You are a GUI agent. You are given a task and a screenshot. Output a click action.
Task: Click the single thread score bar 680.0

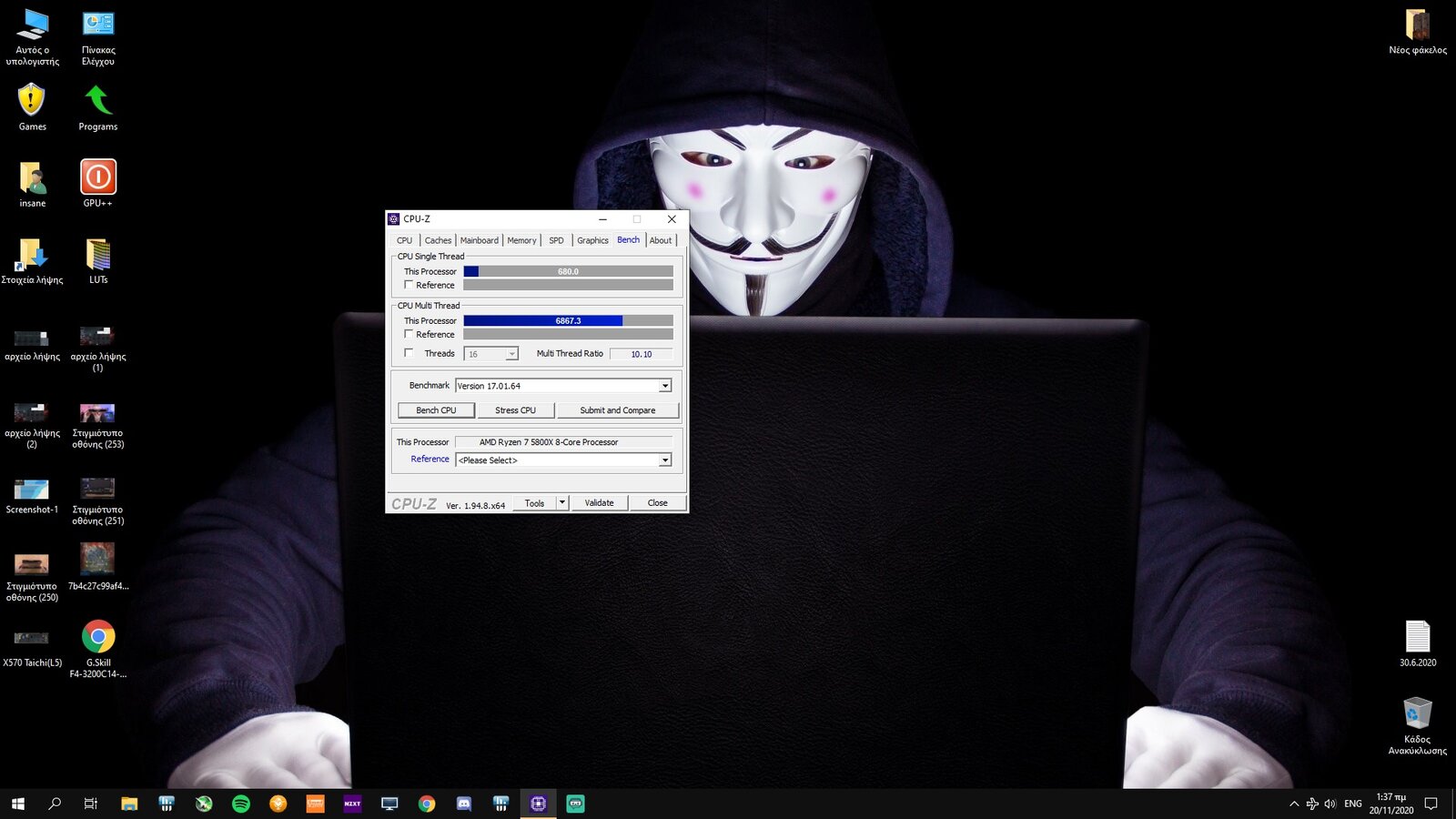tap(568, 271)
